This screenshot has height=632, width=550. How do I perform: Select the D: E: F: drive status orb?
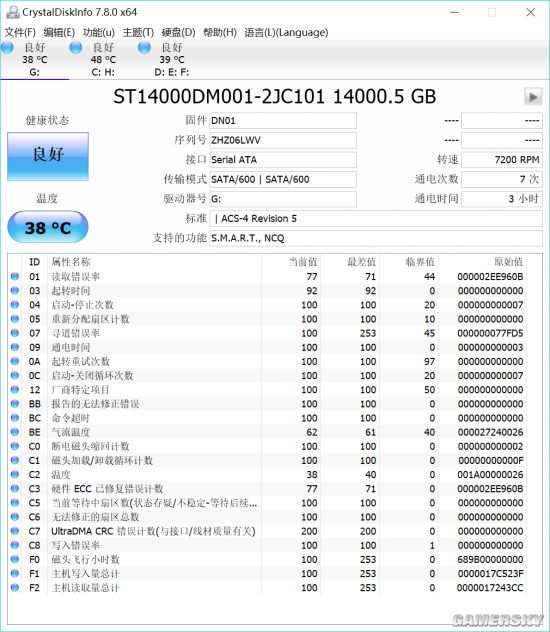pos(144,48)
